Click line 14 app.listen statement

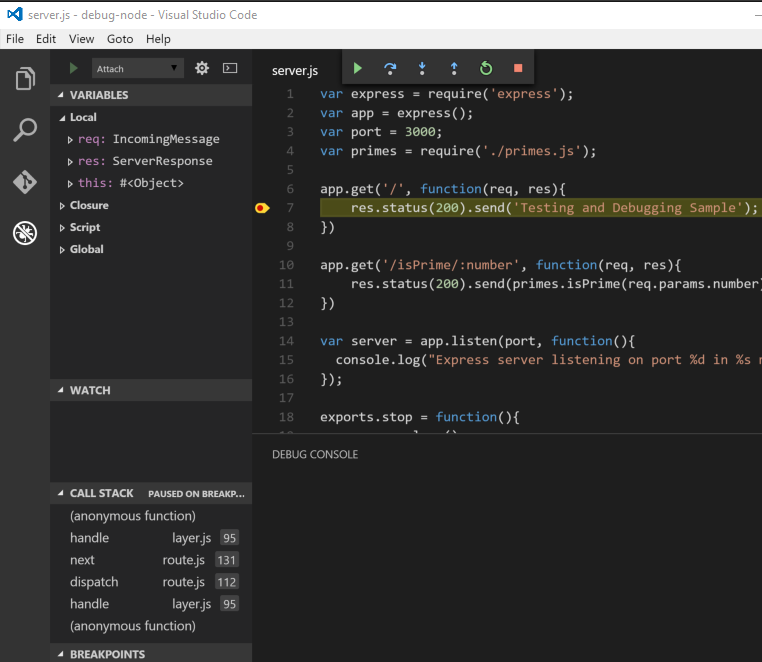click(477, 341)
